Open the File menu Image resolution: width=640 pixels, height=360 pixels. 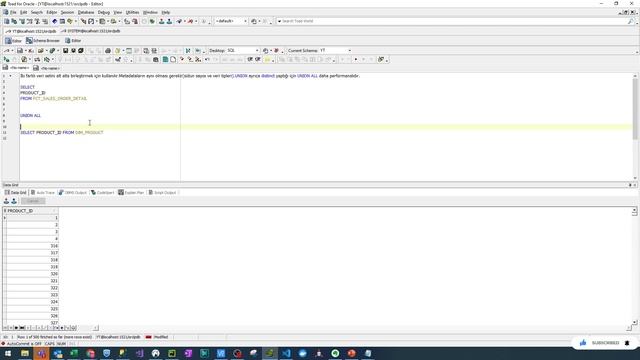click(x=13, y=12)
